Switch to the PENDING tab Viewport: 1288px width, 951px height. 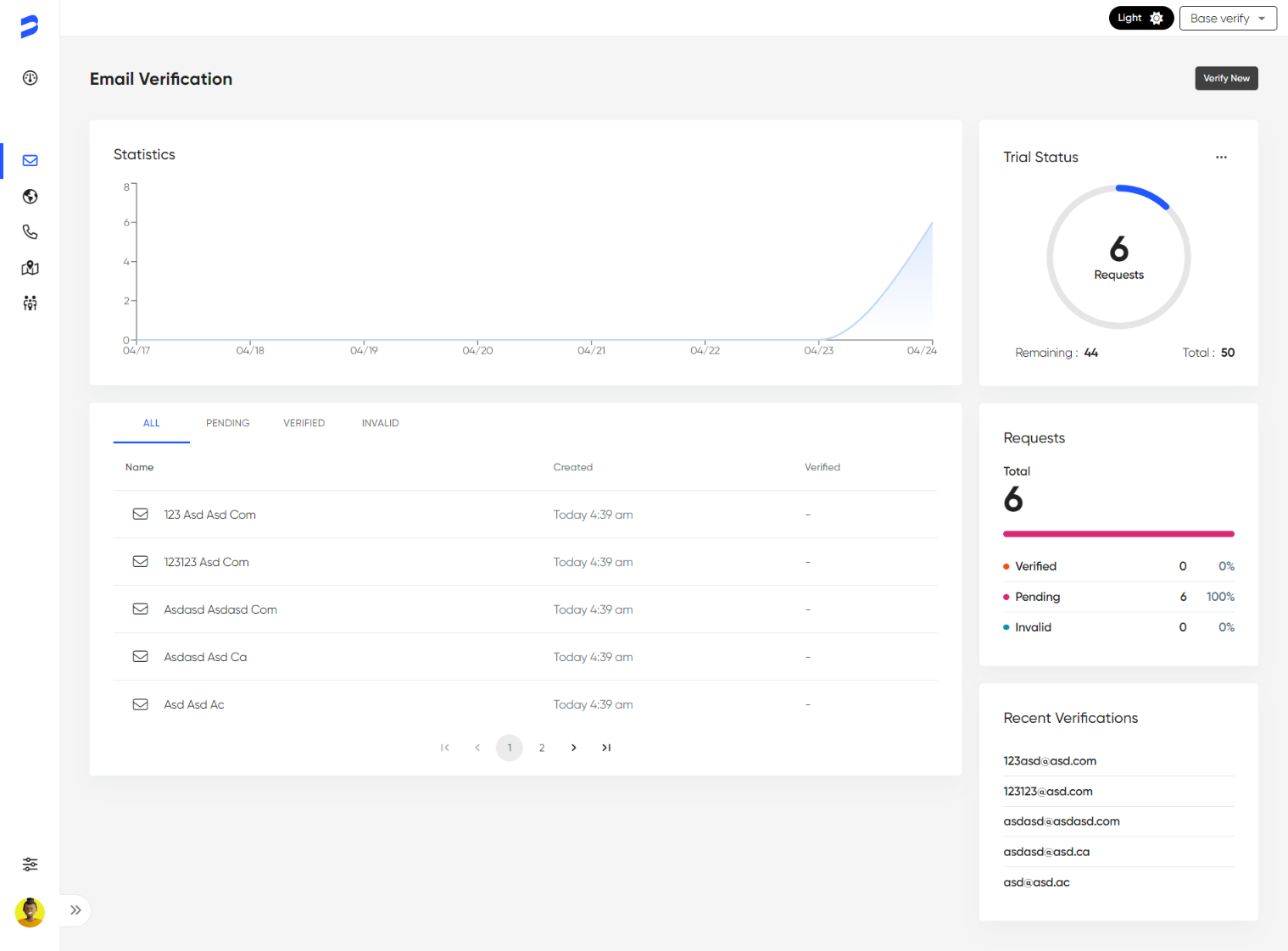click(227, 423)
